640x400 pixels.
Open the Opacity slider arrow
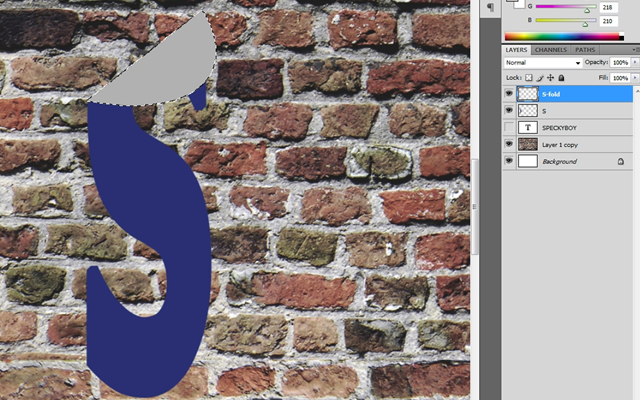635,62
